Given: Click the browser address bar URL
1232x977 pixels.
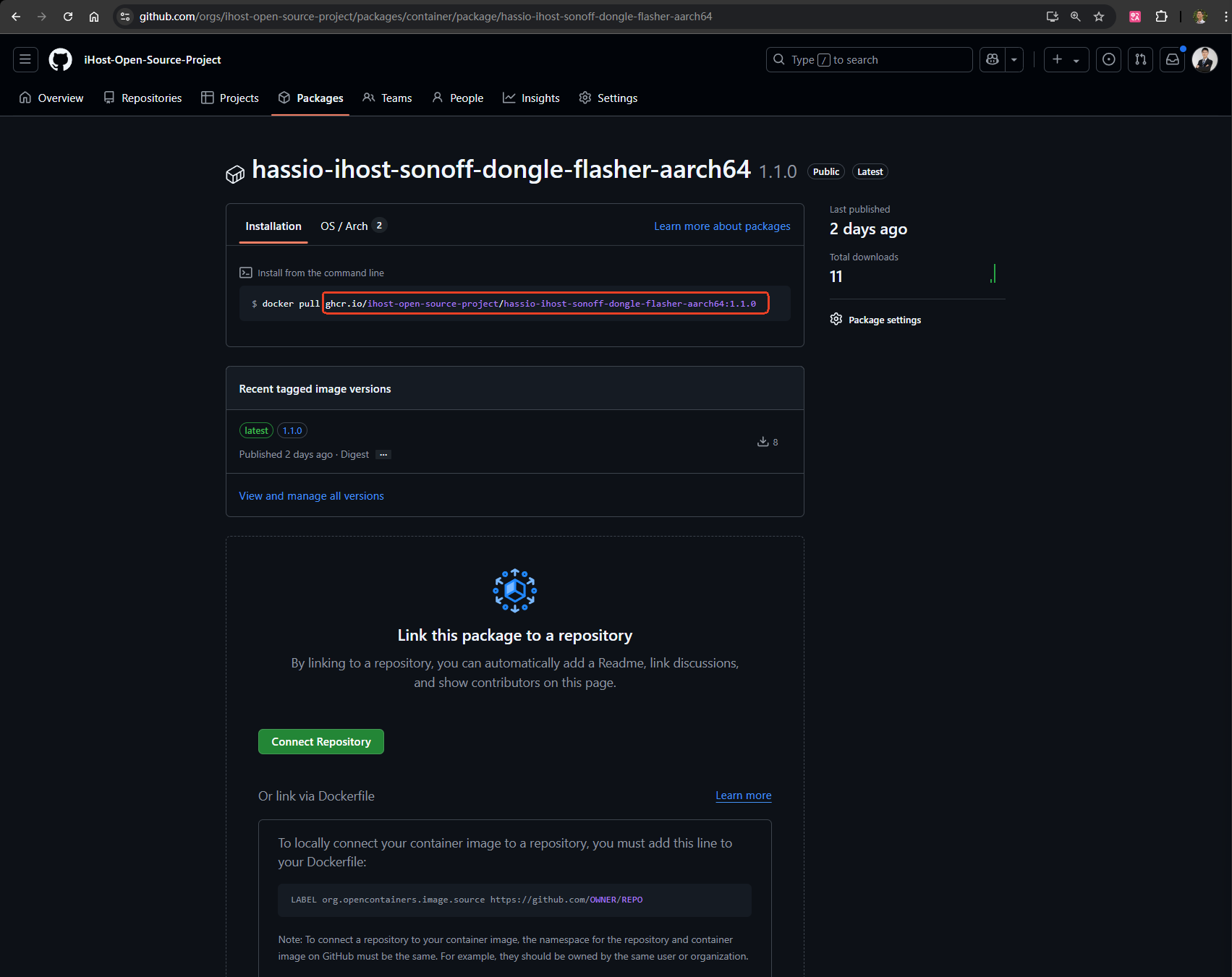Looking at the screenshot, I should point(425,17).
